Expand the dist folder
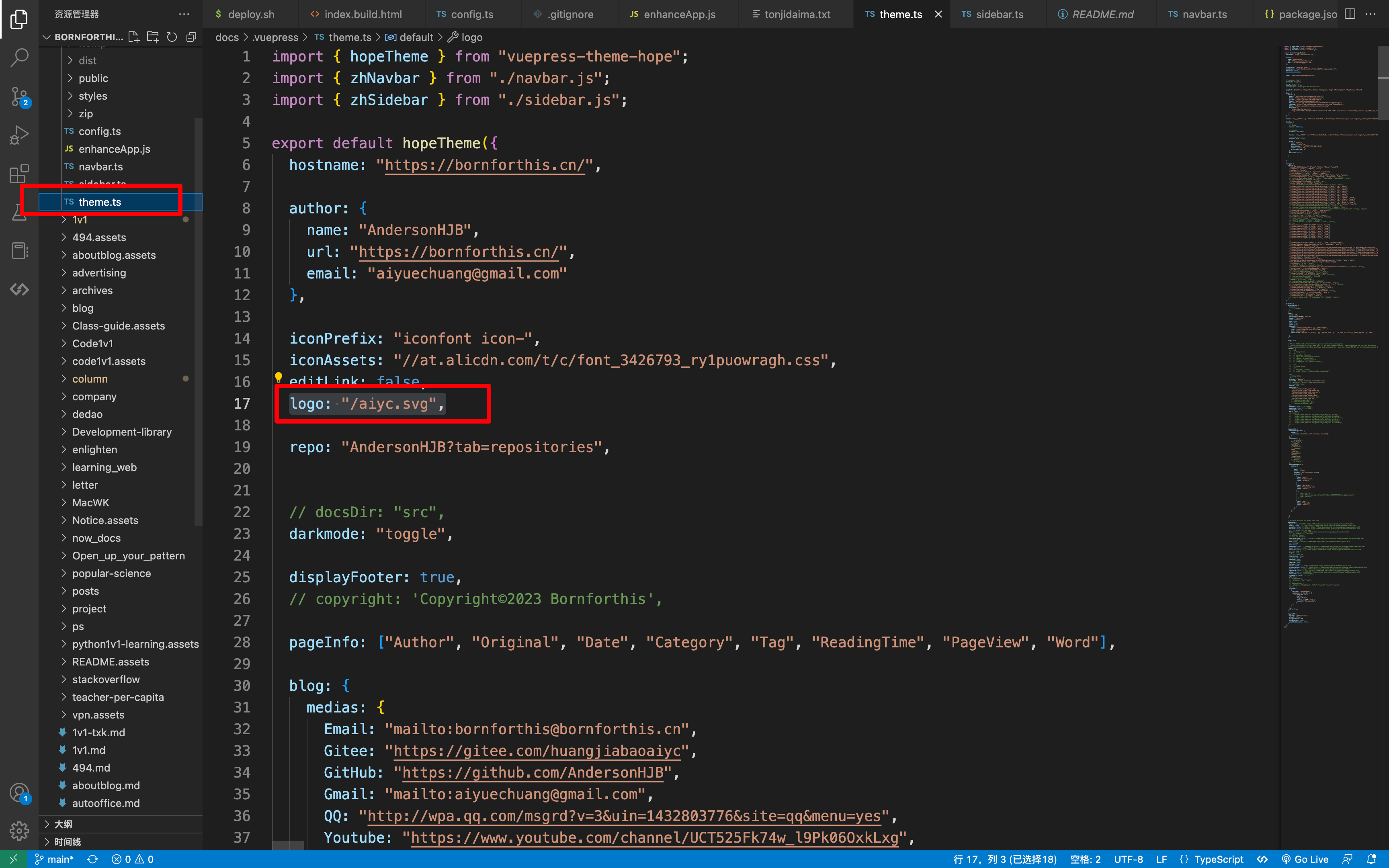 point(121,60)
